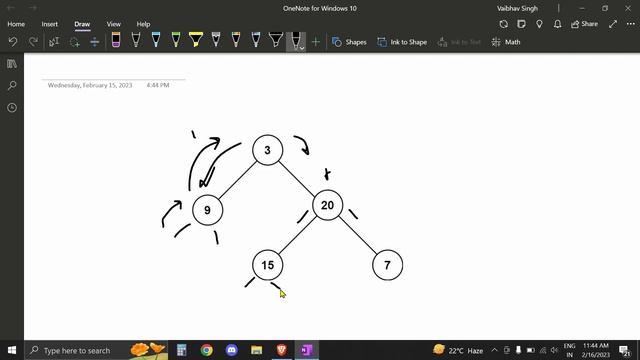Select tree node 3
The height and width of the screenshot is (360, 640).
coord(267,150)
